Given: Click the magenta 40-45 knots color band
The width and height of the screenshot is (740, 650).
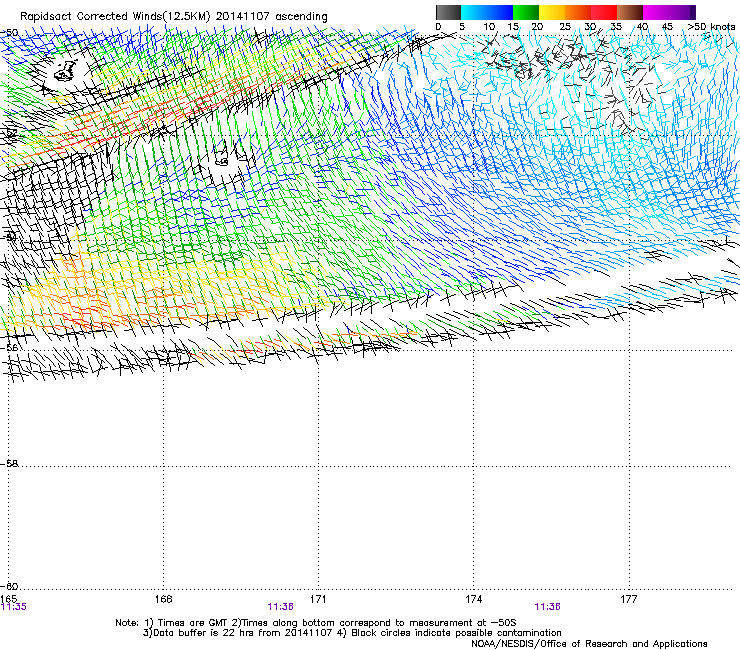Looking at the screenshot, I should [x=656, y=12].
